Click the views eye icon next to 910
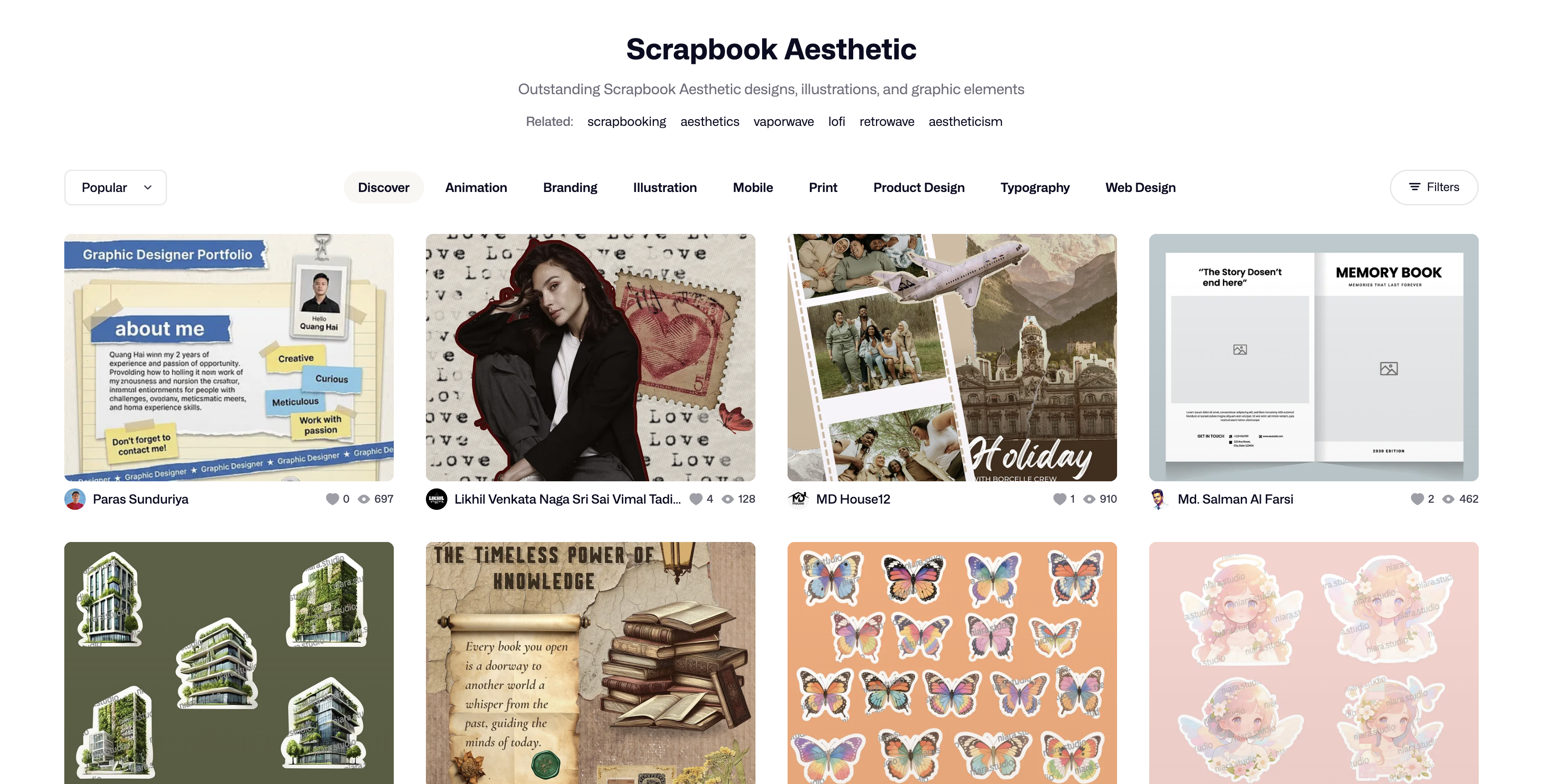This screenshot has width=1543, height=784. 1089,499
